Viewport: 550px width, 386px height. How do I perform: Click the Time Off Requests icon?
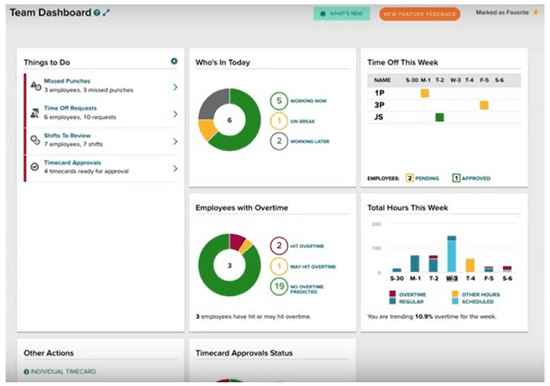click(x=35, y=113)
